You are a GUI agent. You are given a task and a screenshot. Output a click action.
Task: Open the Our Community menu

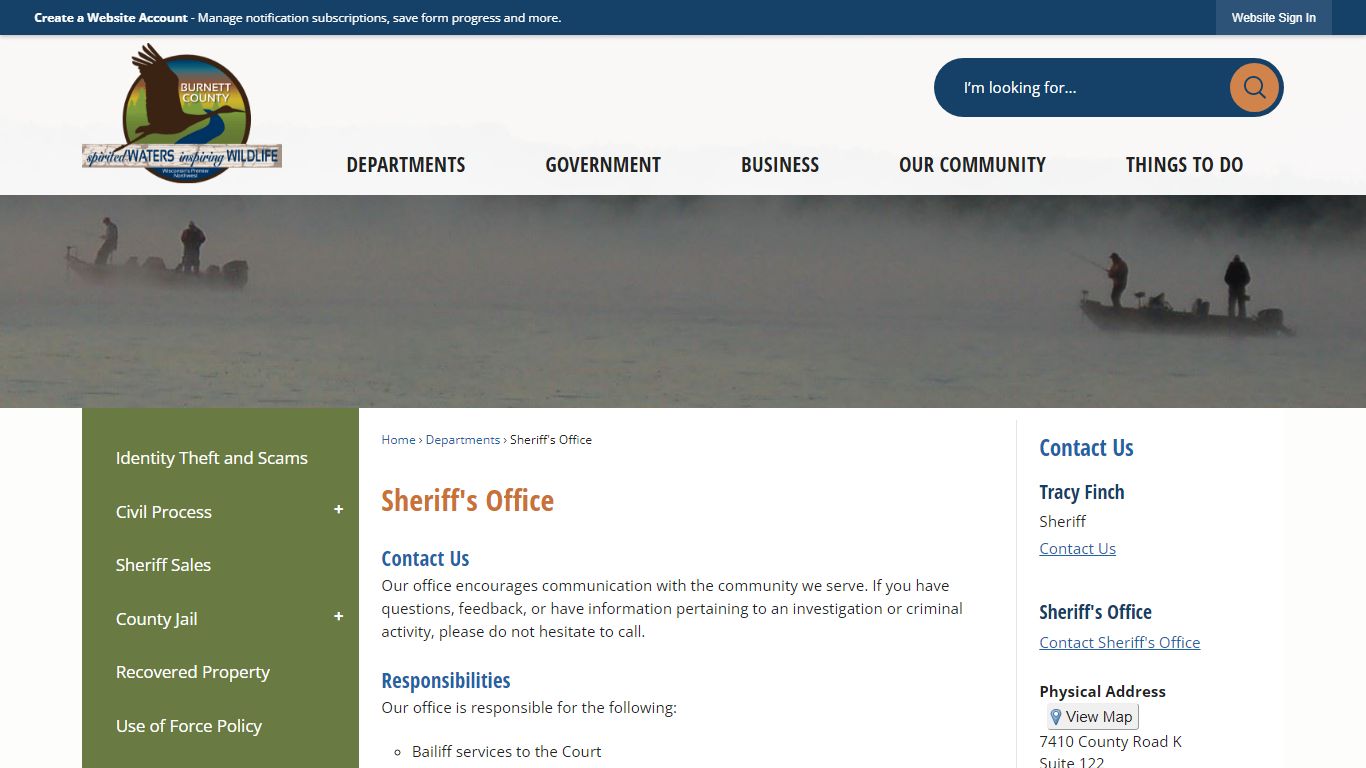972,165
